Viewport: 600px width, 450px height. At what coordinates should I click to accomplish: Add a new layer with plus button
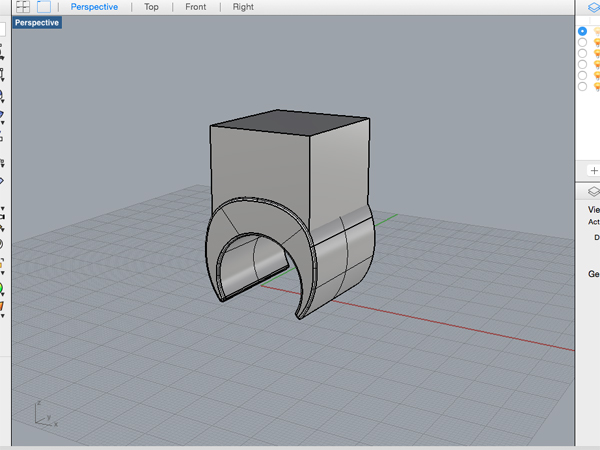[593, 170]
